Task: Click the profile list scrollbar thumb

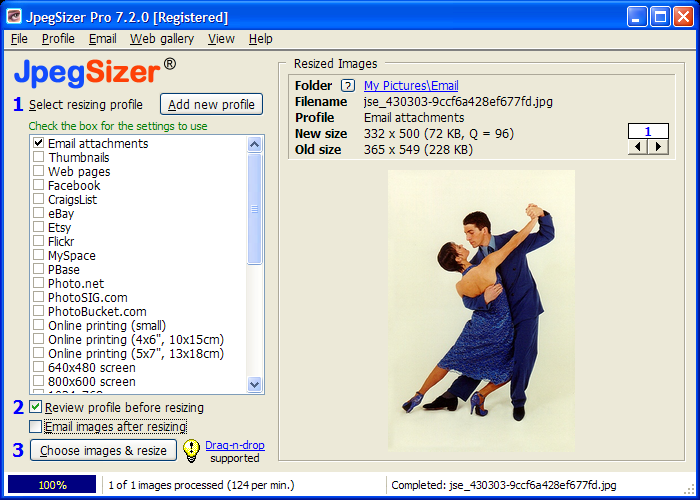Action: pos(254,208)
